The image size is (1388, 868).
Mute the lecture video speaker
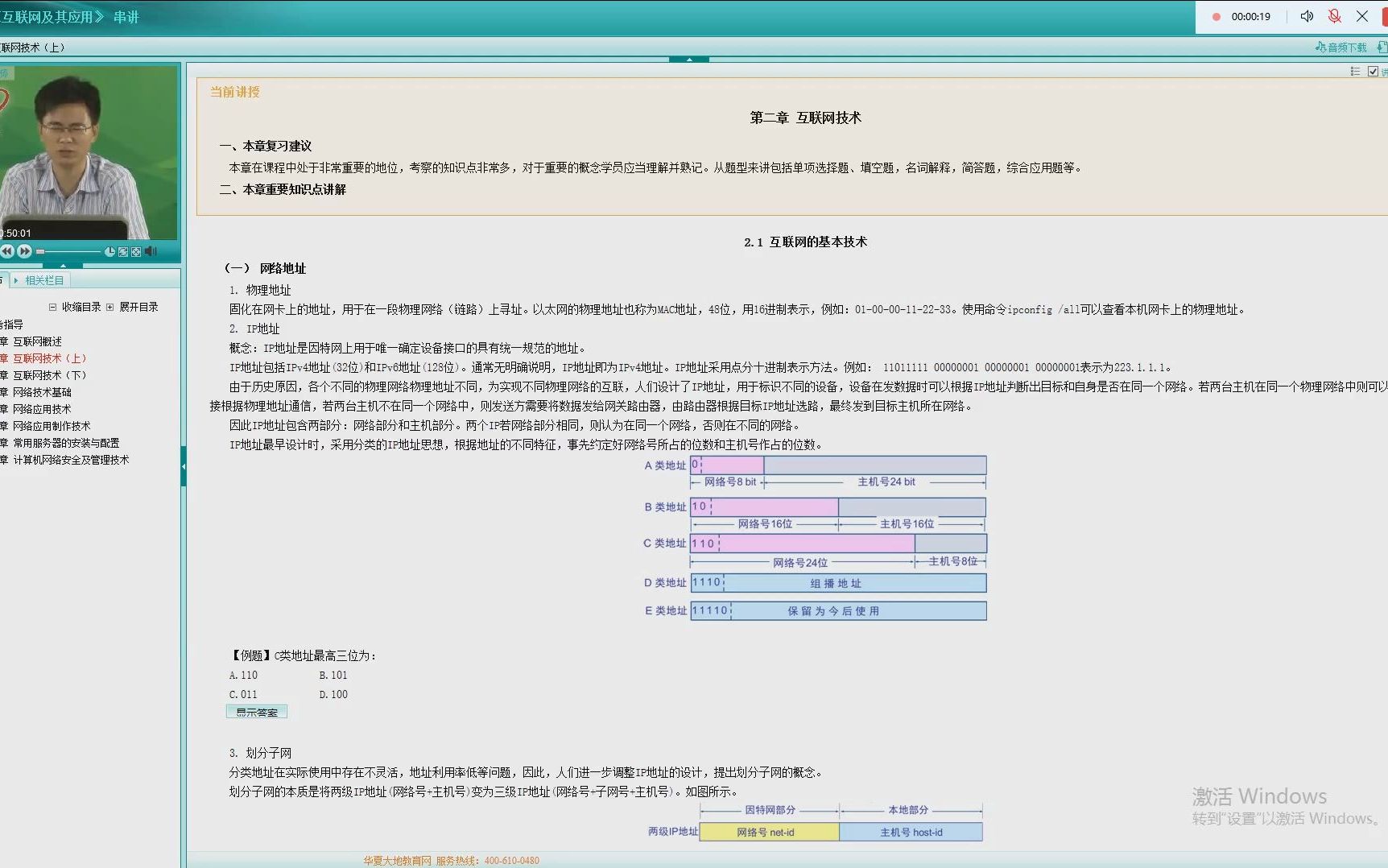(x=151, y=252)
